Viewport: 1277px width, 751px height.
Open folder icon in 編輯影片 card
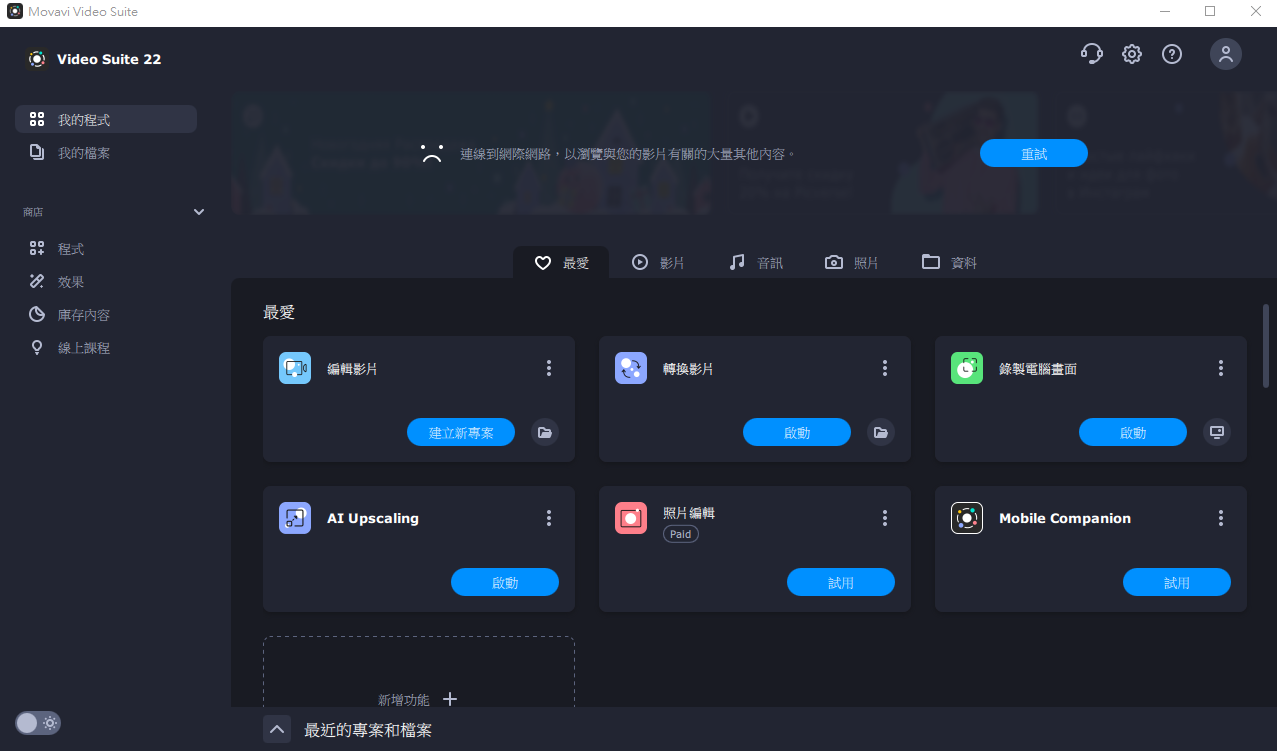(544, 432)
